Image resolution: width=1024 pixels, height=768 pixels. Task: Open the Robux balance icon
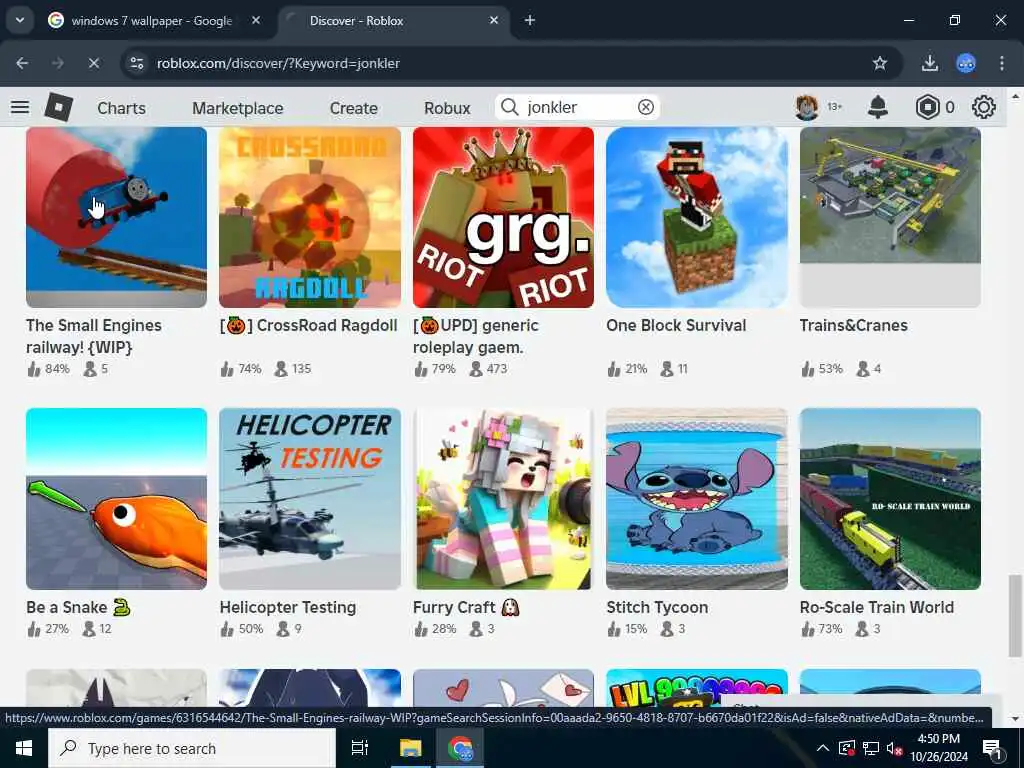click(927, 107)
